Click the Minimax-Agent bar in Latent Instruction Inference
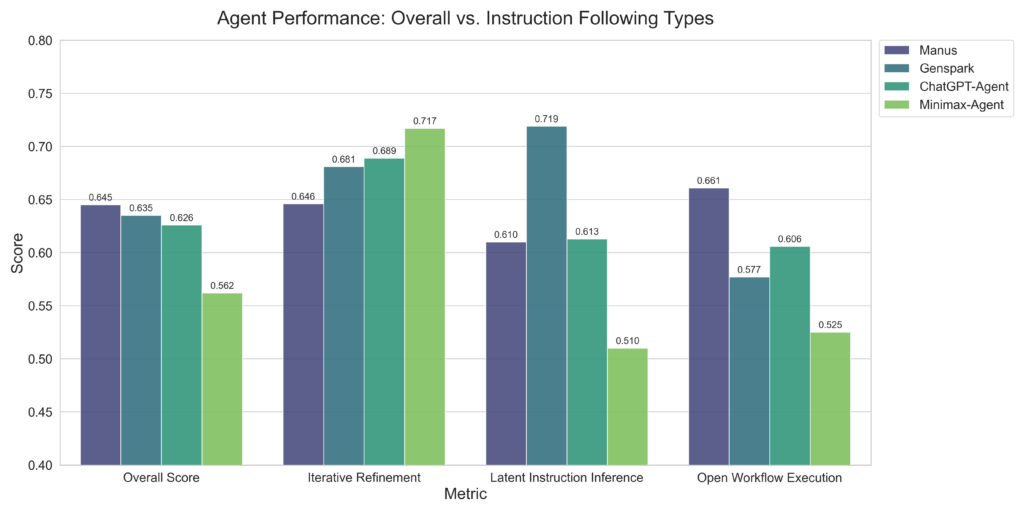1024x512 pixels. click(x=627, y=407)
